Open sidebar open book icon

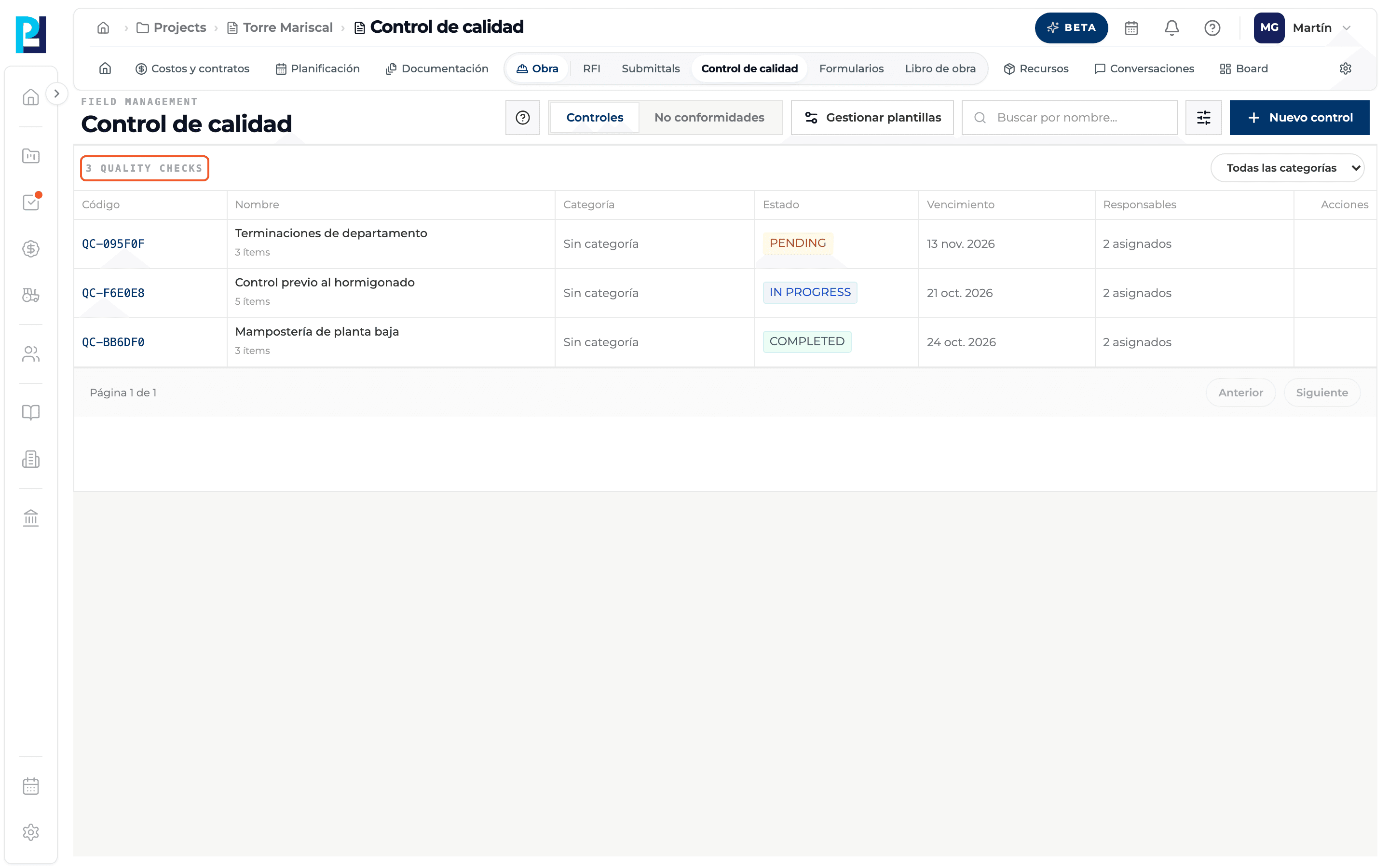pyautogui.click(x=31, y=412)
